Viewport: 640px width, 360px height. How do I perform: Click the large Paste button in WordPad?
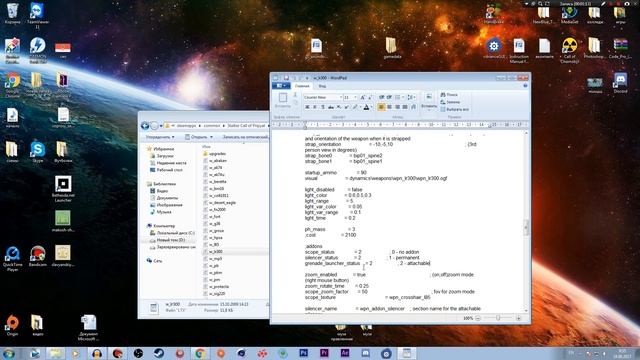[x=282, y=100]
